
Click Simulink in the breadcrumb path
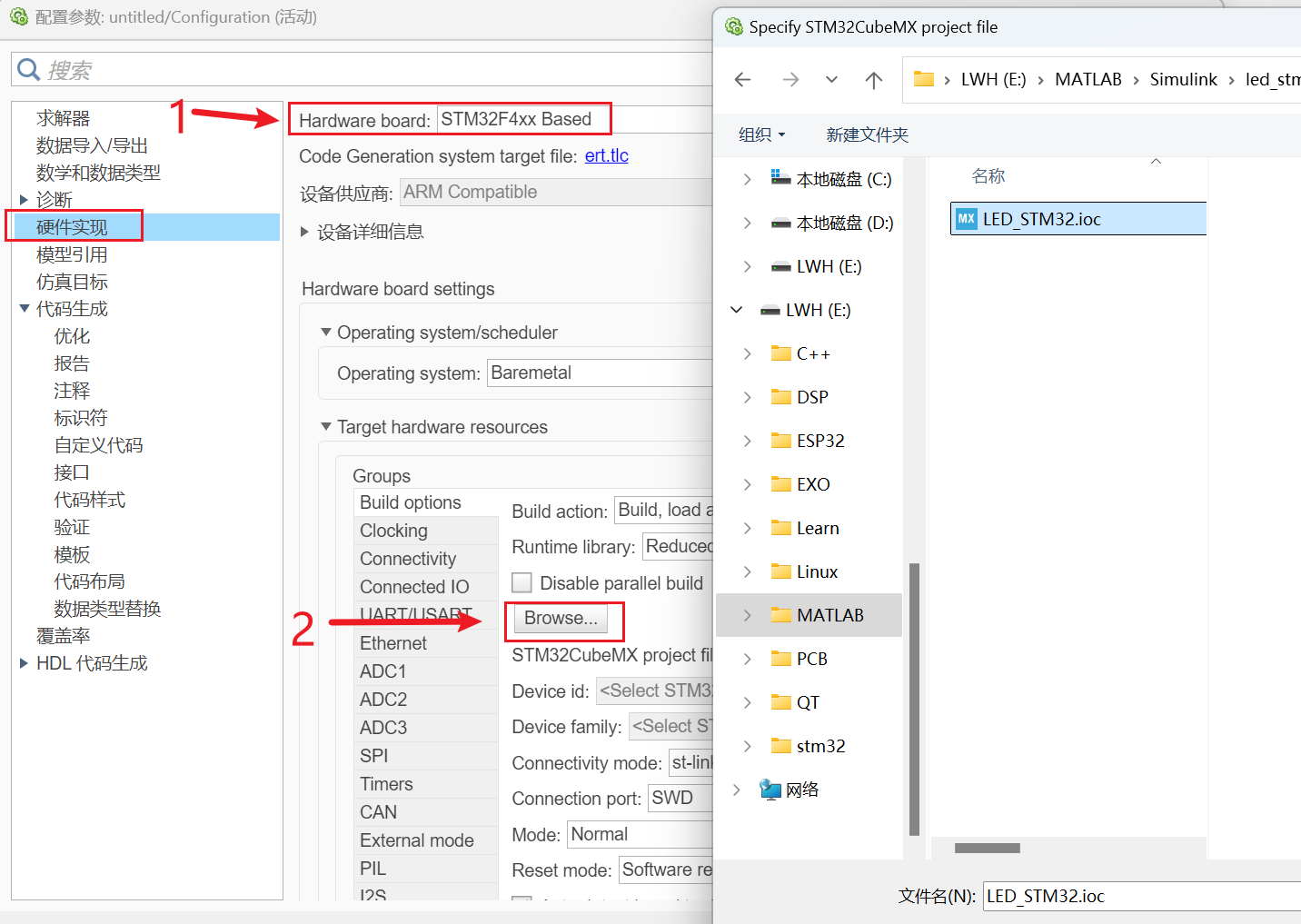click(x=1183, y=79)
